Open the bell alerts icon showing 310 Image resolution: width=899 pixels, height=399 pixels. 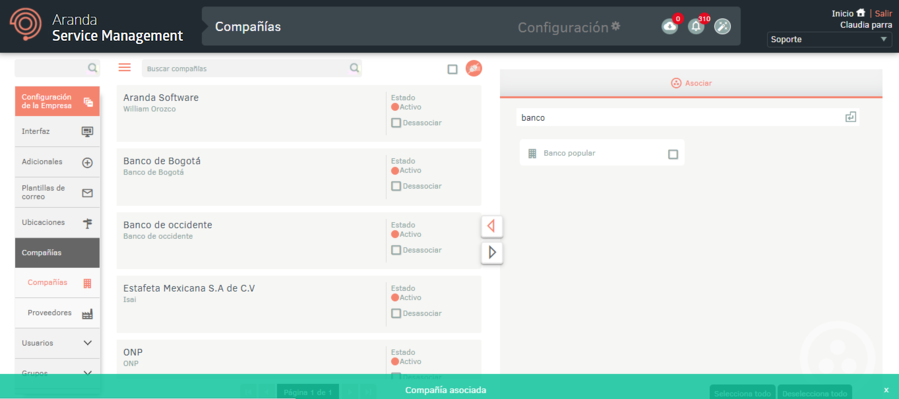coord(696,26)
